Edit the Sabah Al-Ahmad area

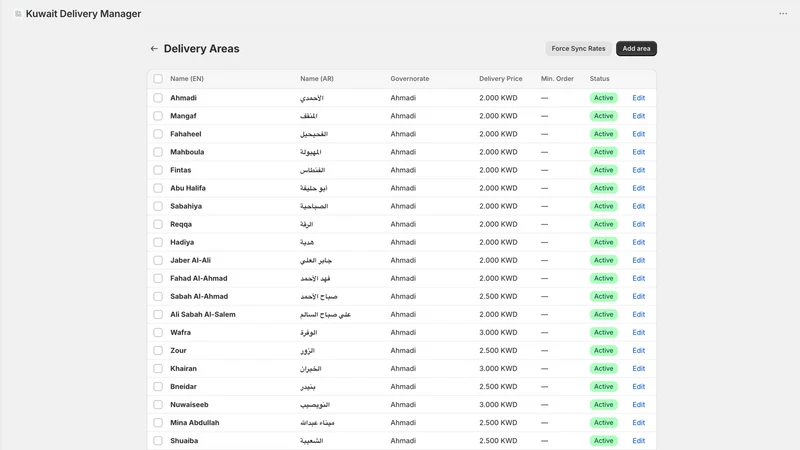pos(638,296)
